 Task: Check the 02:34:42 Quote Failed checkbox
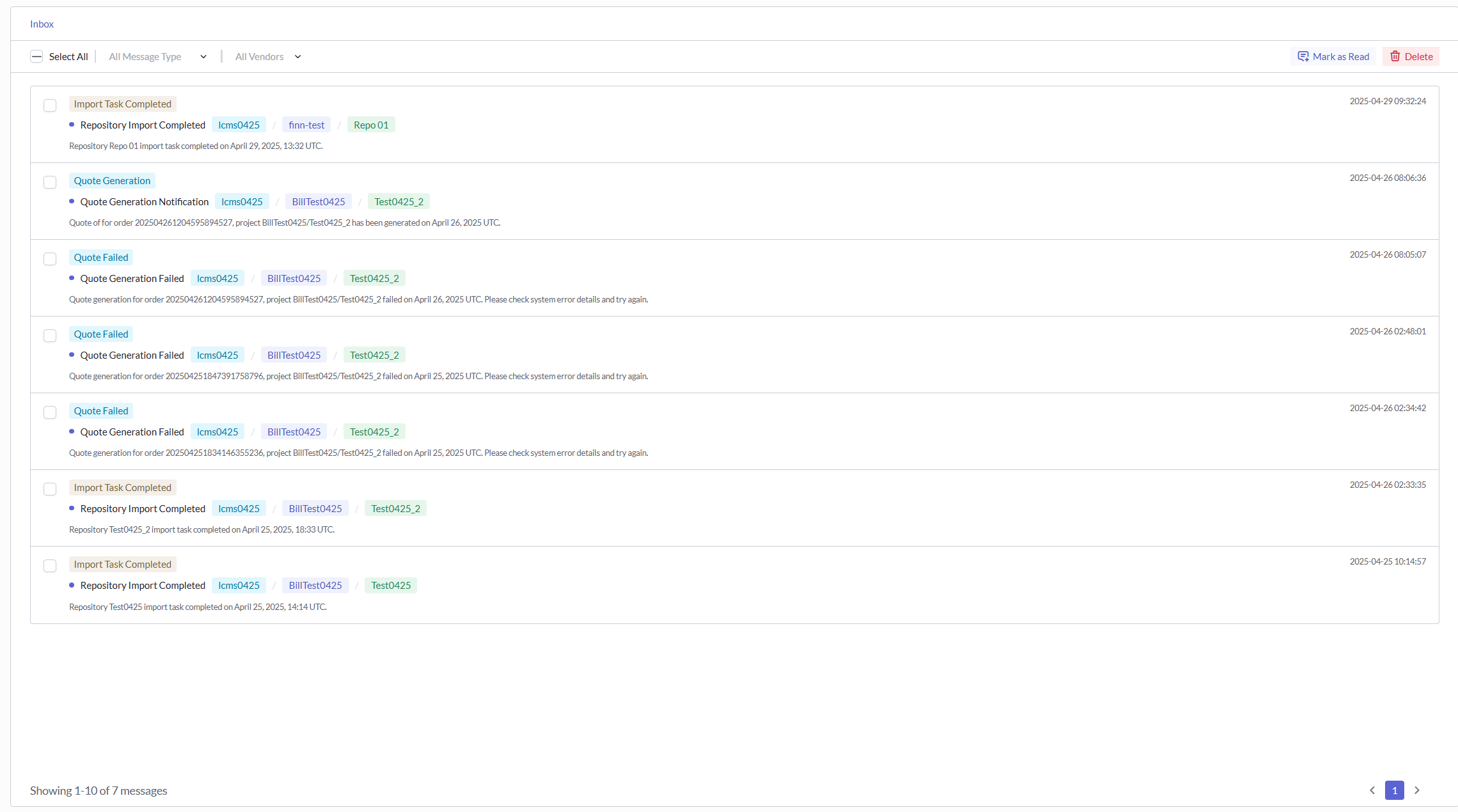pyautogui.click(x=50, y=412)
